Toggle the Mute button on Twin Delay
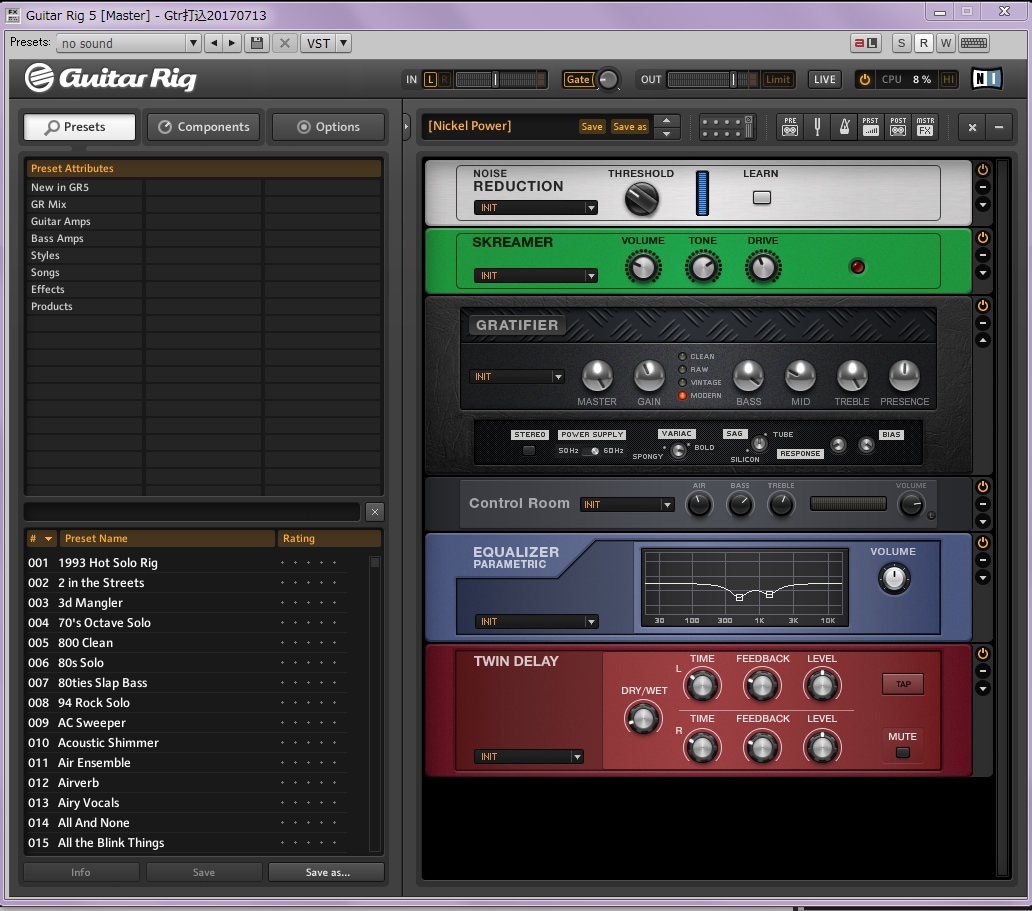The image size is (1032, 911). point(903,752)
